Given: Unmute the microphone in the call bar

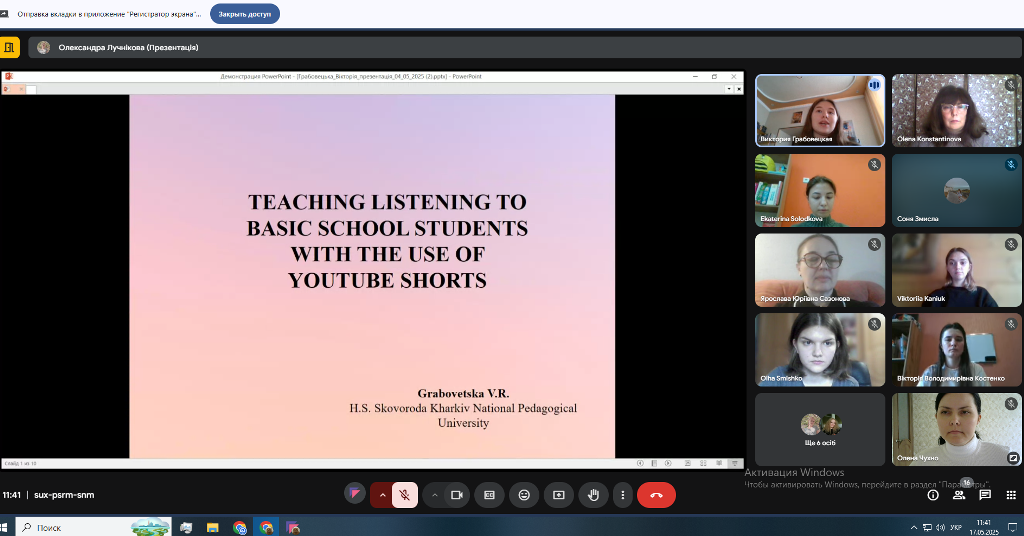Looking at the screenshot, I should click(405, 495).
